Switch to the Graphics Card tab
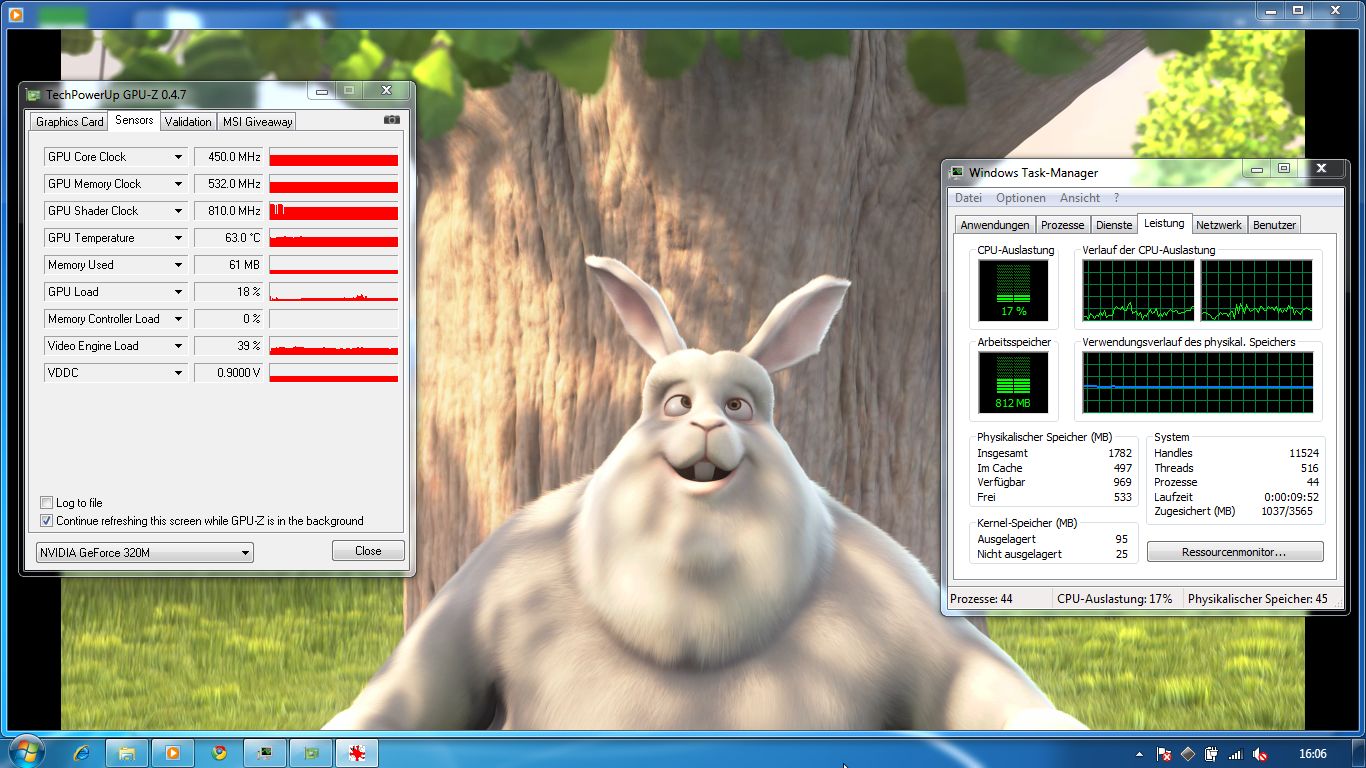The width and height of the screenshot is (1366, 768). [x=69, y=122]
